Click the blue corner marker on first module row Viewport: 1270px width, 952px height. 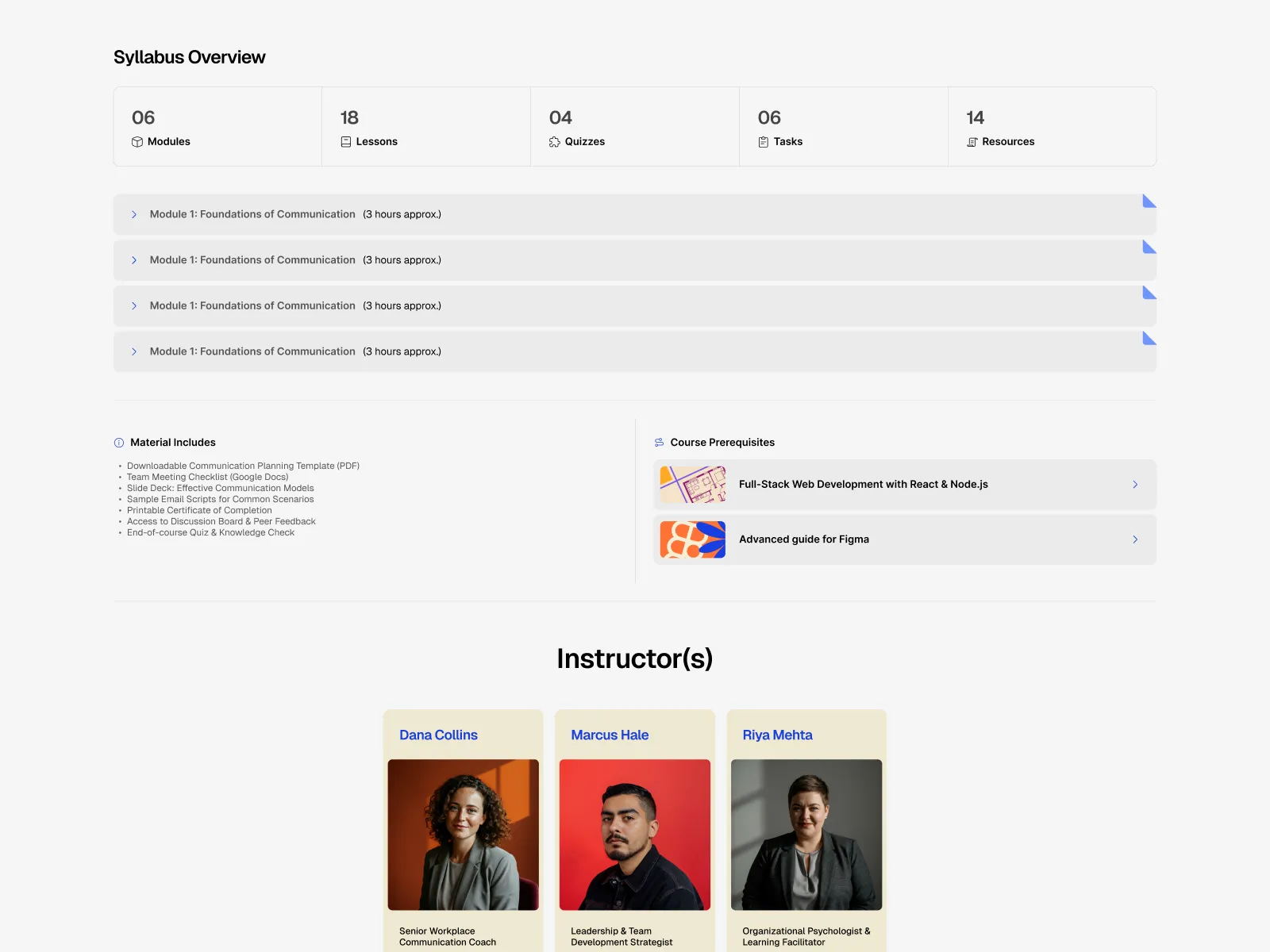tap(1149, 202)
